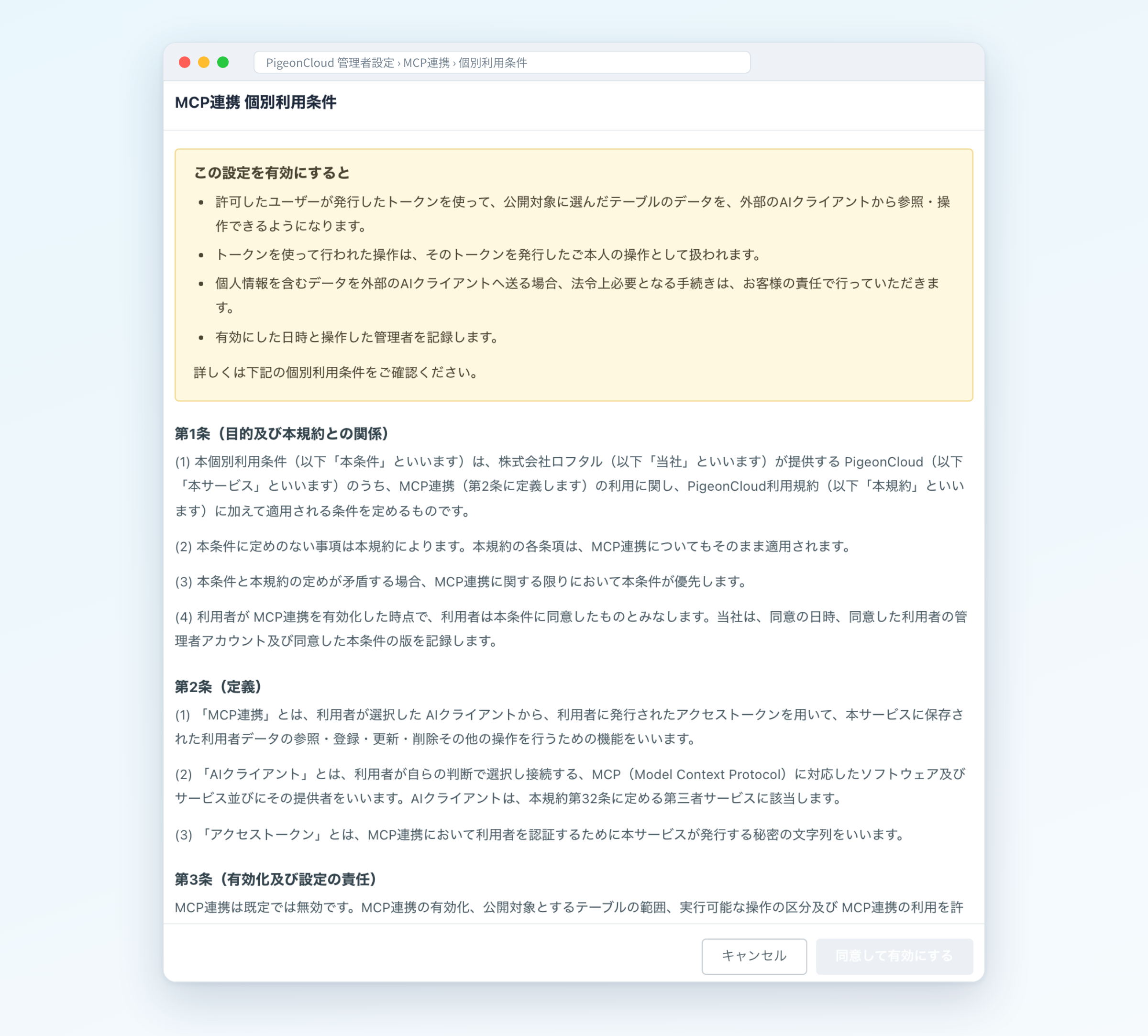Click the definition clause starting 「アクセストークン」とは
Viewport: 1148px width, 1036px height.
(540, 835)
